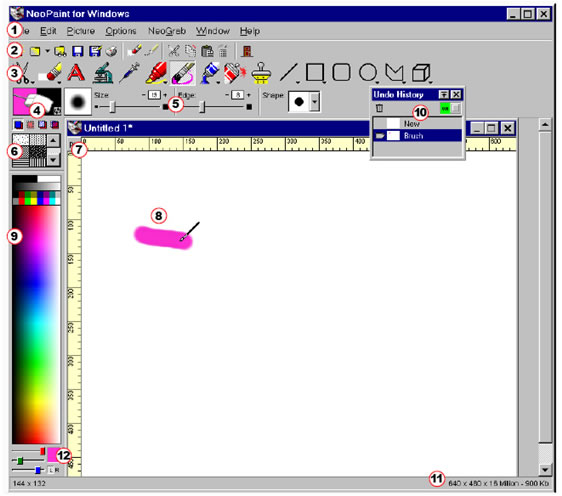Click the grayed-out trash can icon beside Paste

pyautogui.click(x=223, y=51)
